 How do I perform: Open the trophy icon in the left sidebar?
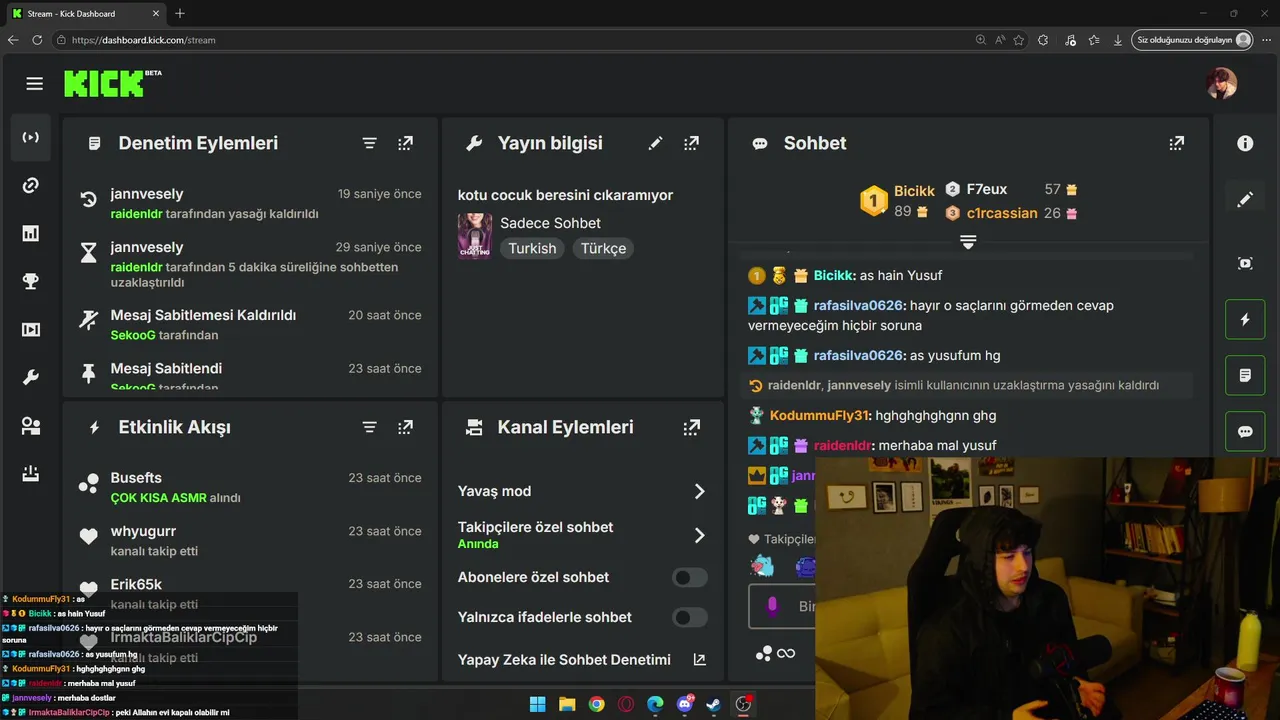pyautogui.click(x=31, y=281)
